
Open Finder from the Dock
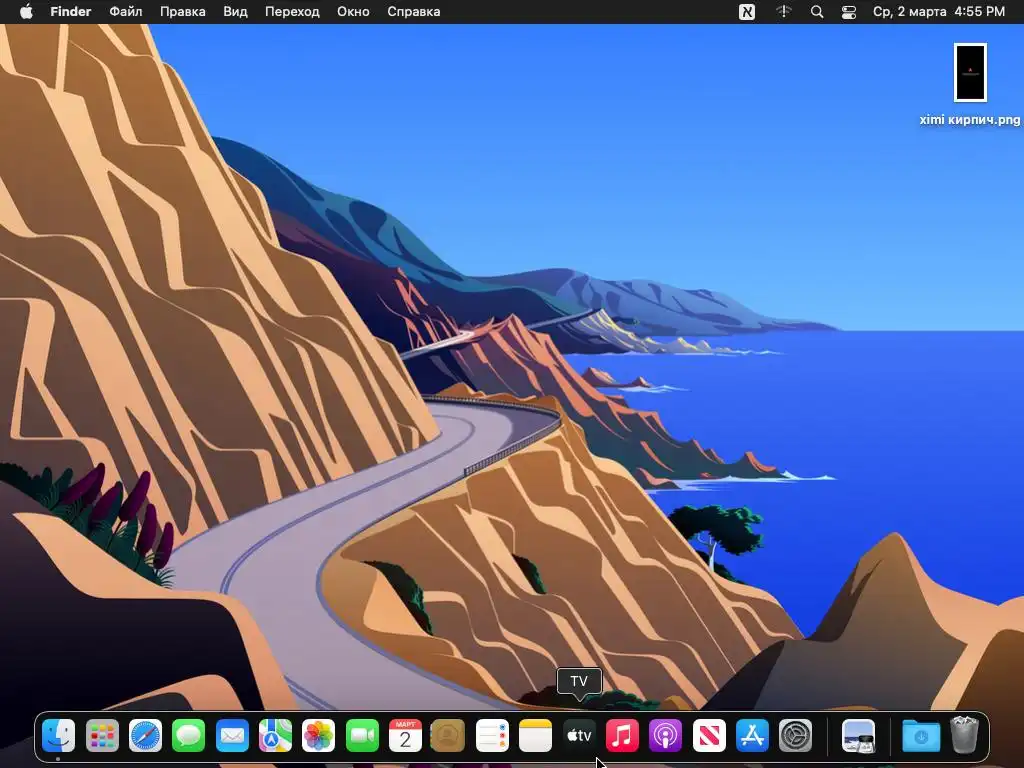coord(59,736)
